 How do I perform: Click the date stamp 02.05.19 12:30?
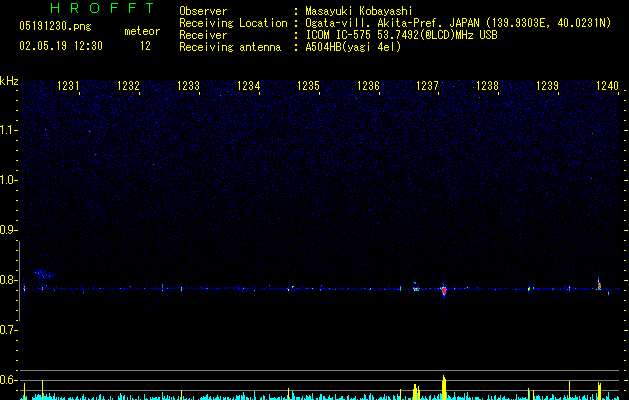click(61, 46)
